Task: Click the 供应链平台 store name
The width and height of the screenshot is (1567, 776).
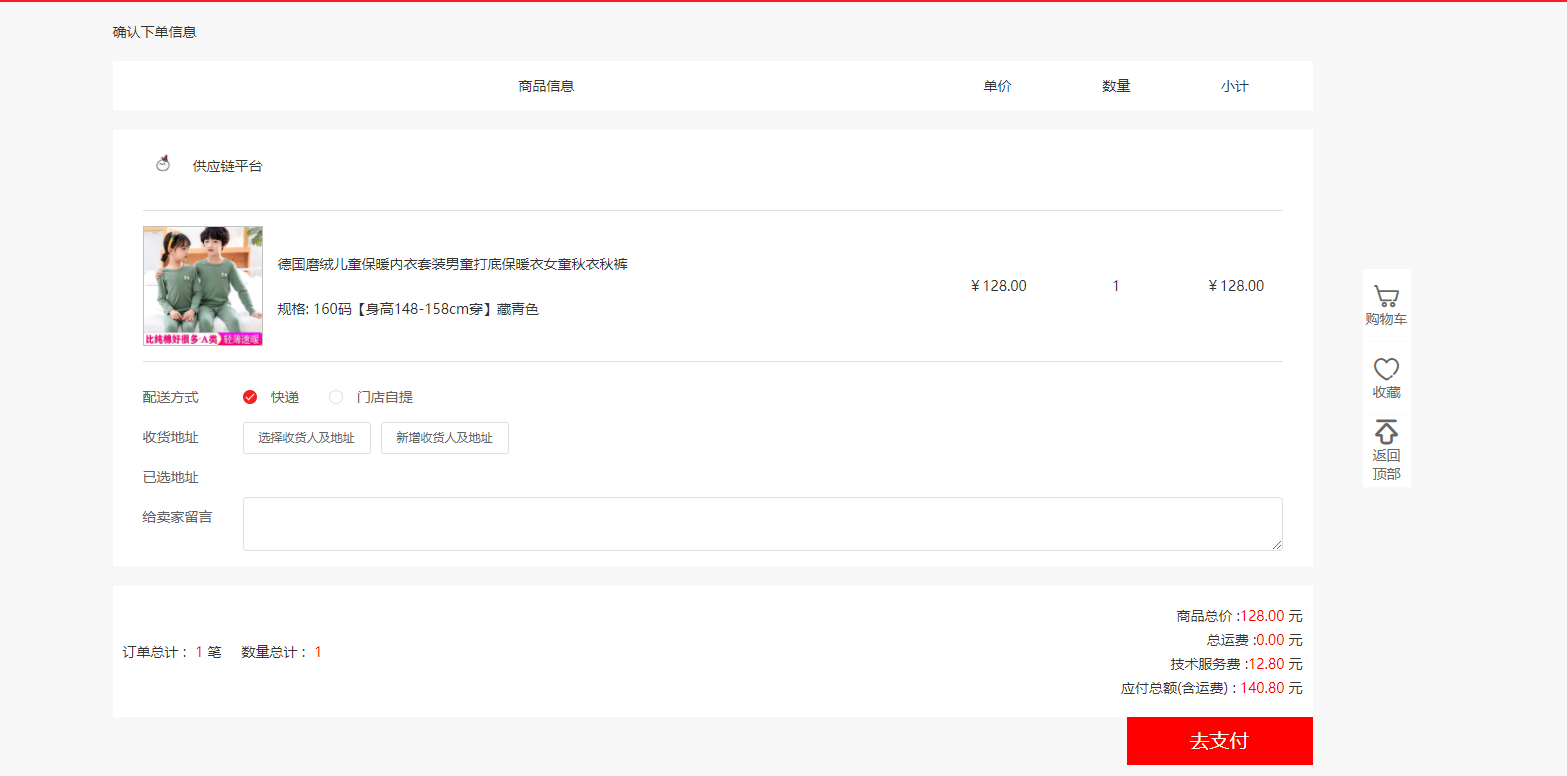Action: 227,166
